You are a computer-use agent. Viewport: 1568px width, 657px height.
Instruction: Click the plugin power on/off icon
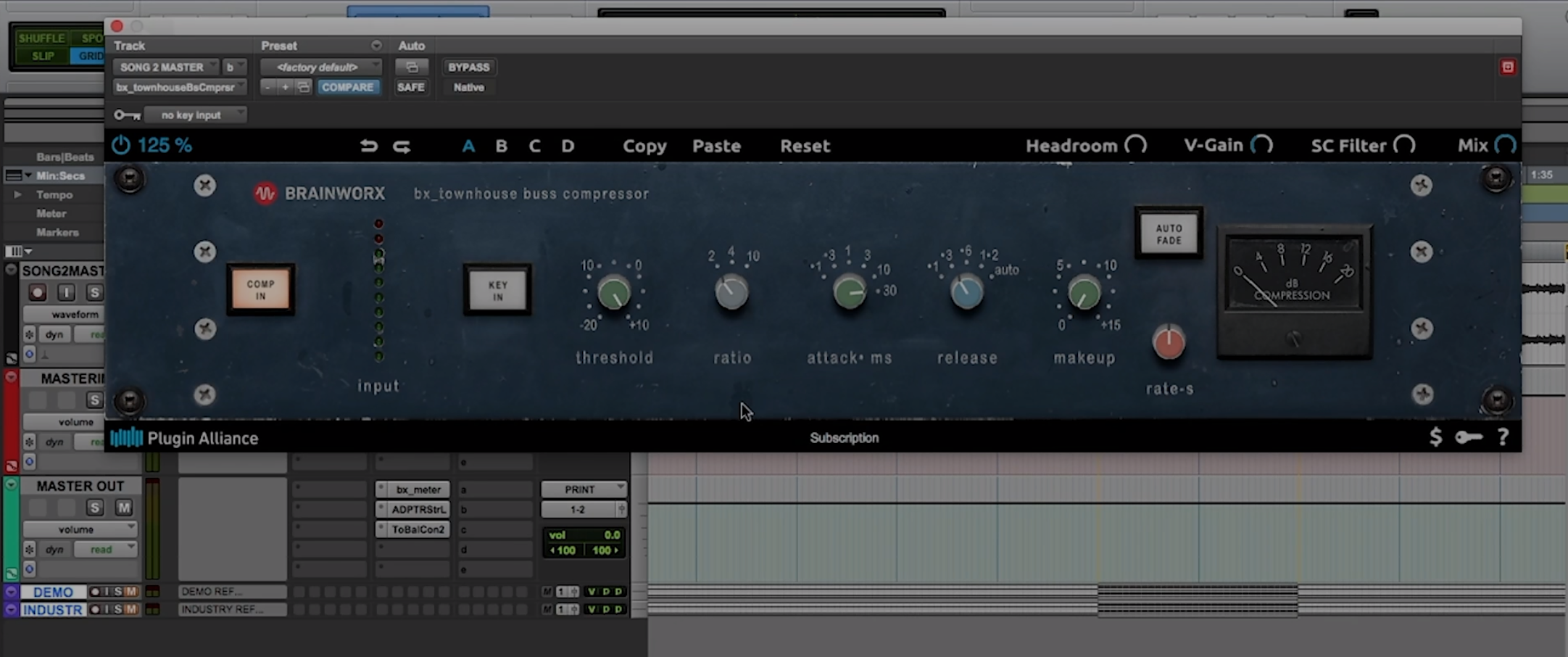pyautogui.click(x=120, y=146)
